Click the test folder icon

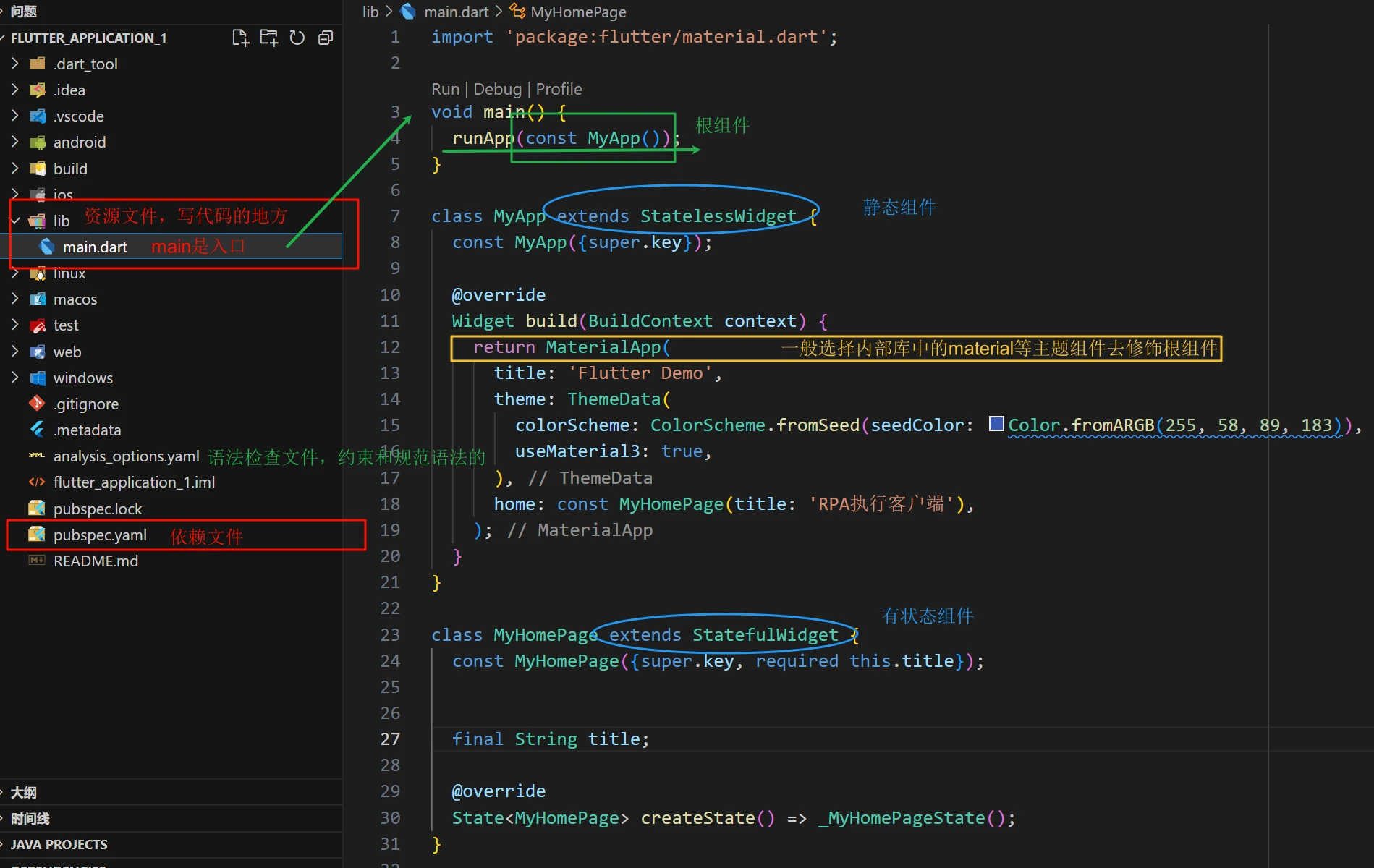point(38,325)
